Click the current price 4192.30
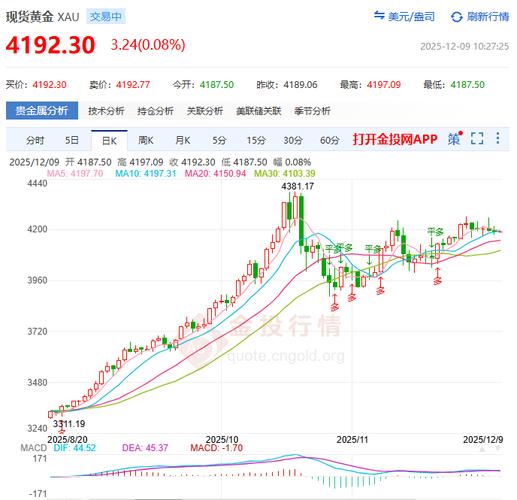This screenshot has height=500, width=517. click(x=50, y=45)
